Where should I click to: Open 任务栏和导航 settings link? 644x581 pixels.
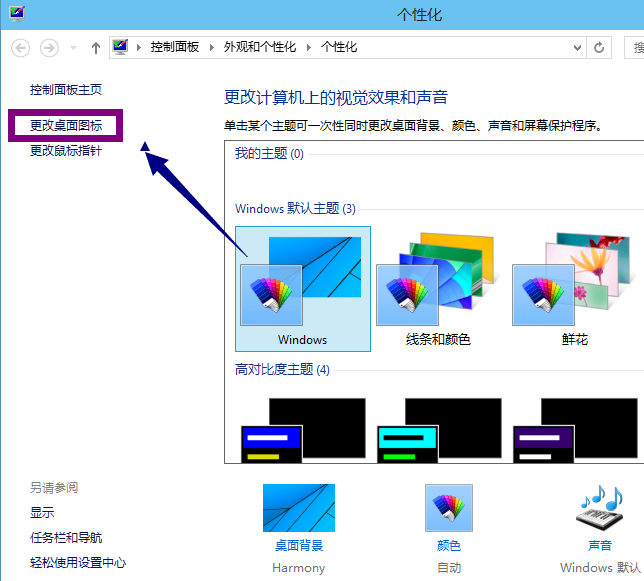tap(66, 538)
